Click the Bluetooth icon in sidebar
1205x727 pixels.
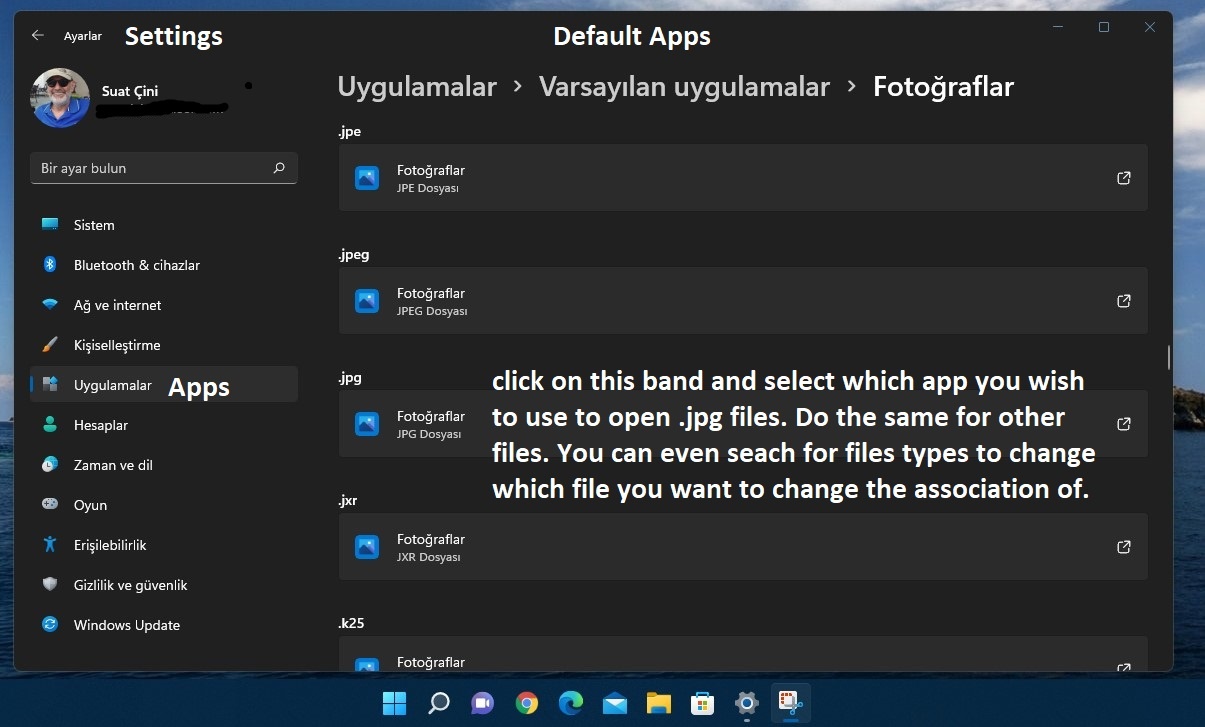50,265
